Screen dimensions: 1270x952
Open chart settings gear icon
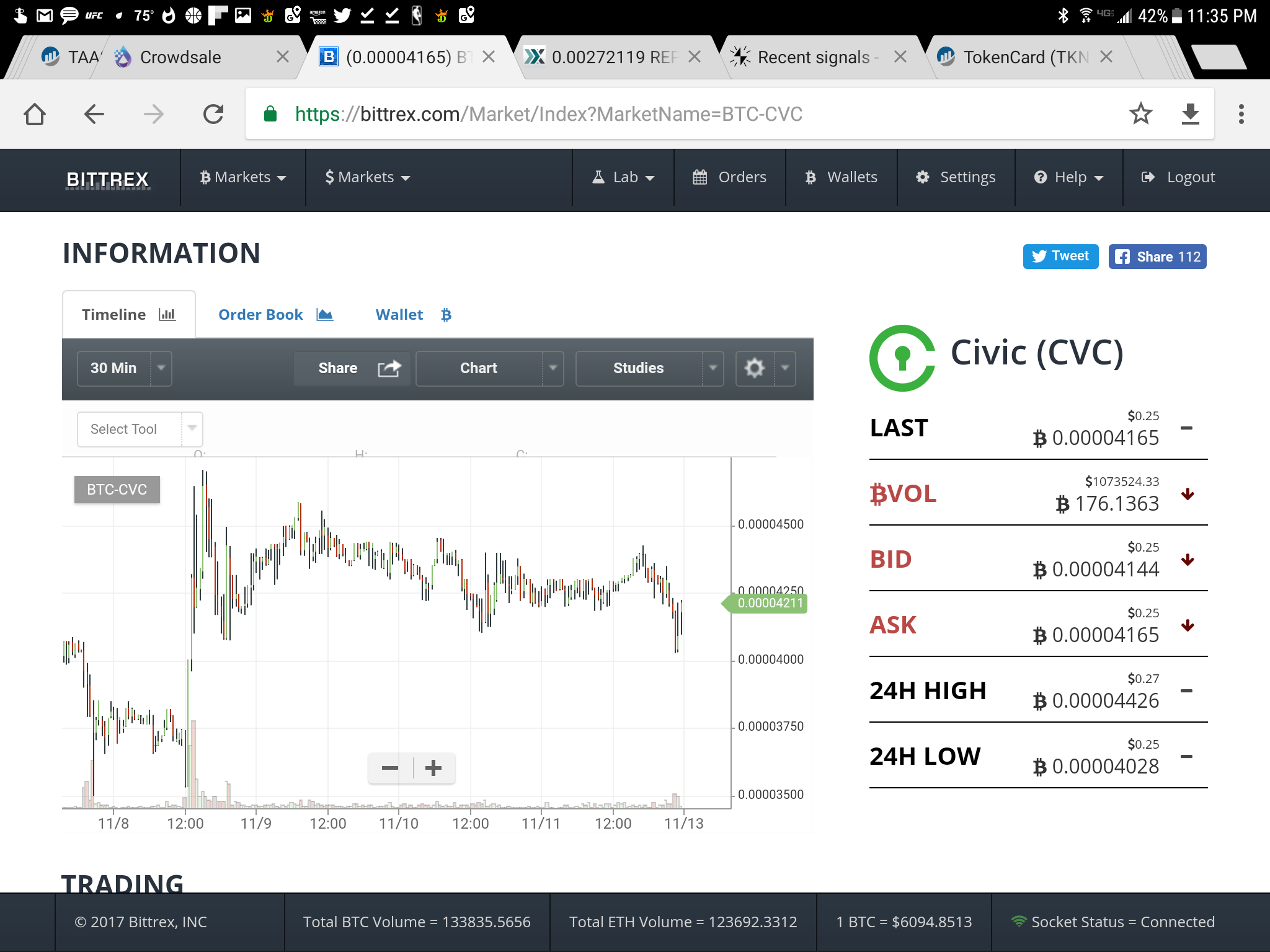[x=755, y=368]
